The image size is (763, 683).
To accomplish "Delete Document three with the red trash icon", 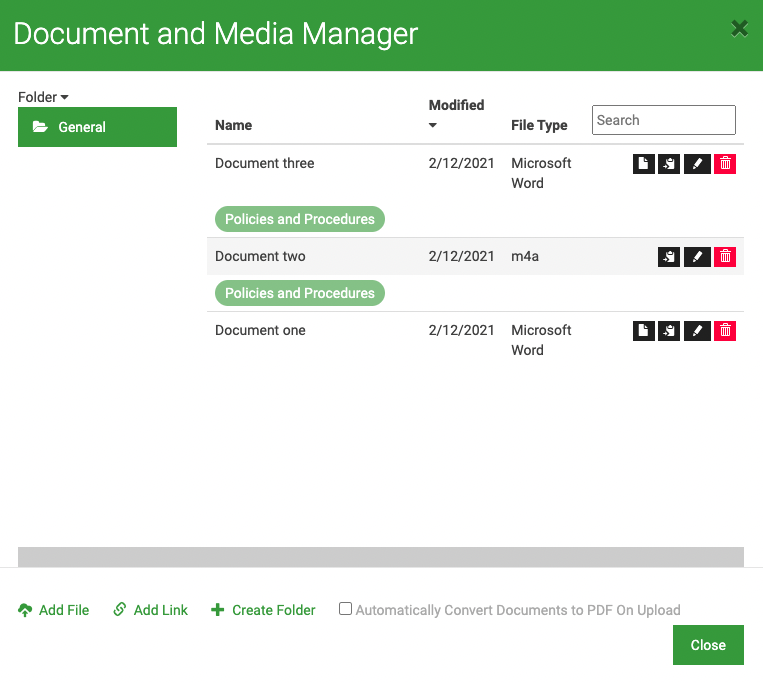I will click(x=725, y=163).
